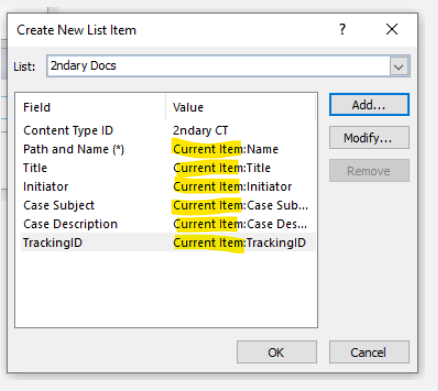Click the Modify... button
This screenshot has height=391, width=438.
pos(369,137)
